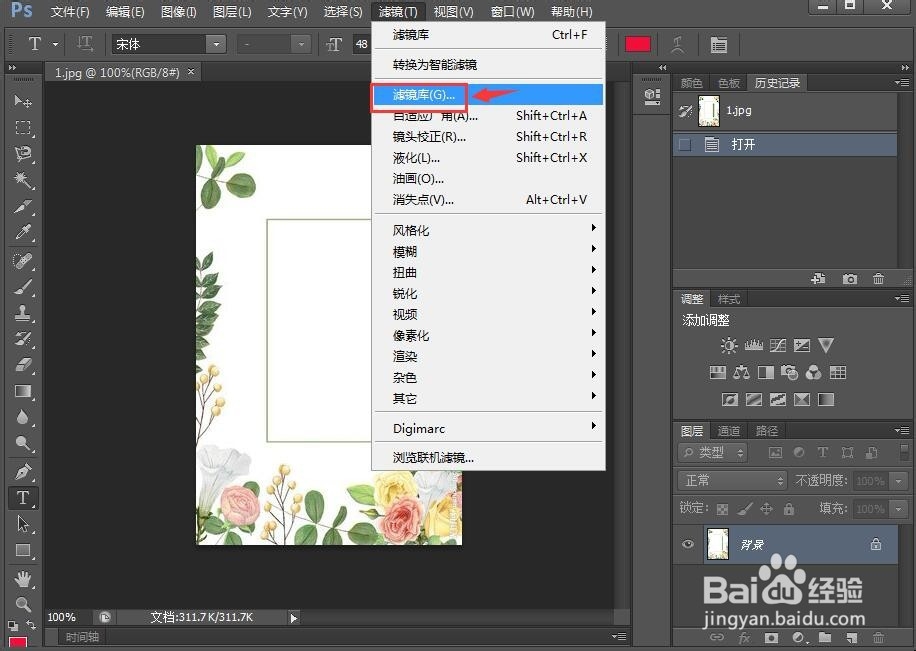The height and width of the screenshot is (651, 916).
Task: Toggle visibility of the 背景 layer
Action: [x=687, y=544]
